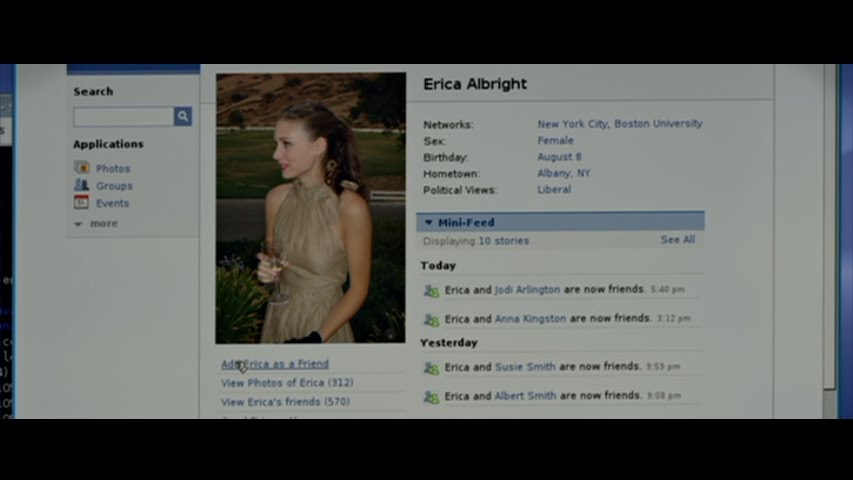Image resolution: width=853 pixels, height=480 pixels.
Task: Click friend icon beside Susie Smith story
Action: (x=431, y=368)
